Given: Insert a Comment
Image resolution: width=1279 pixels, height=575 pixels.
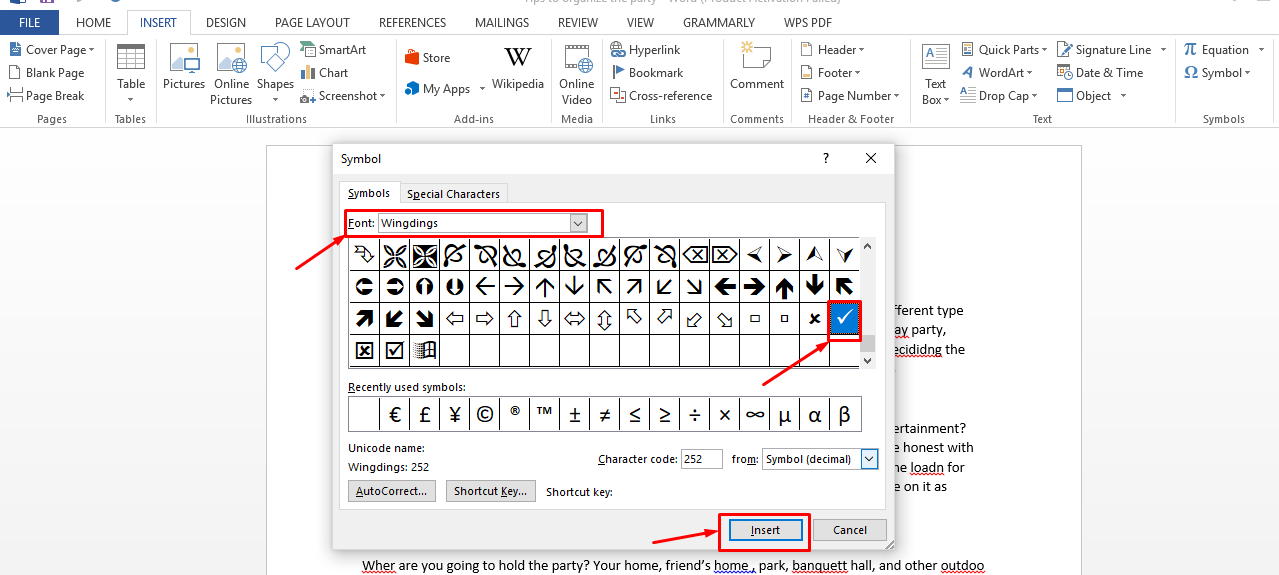Looking at the screenshot, I should click(757, 68).
